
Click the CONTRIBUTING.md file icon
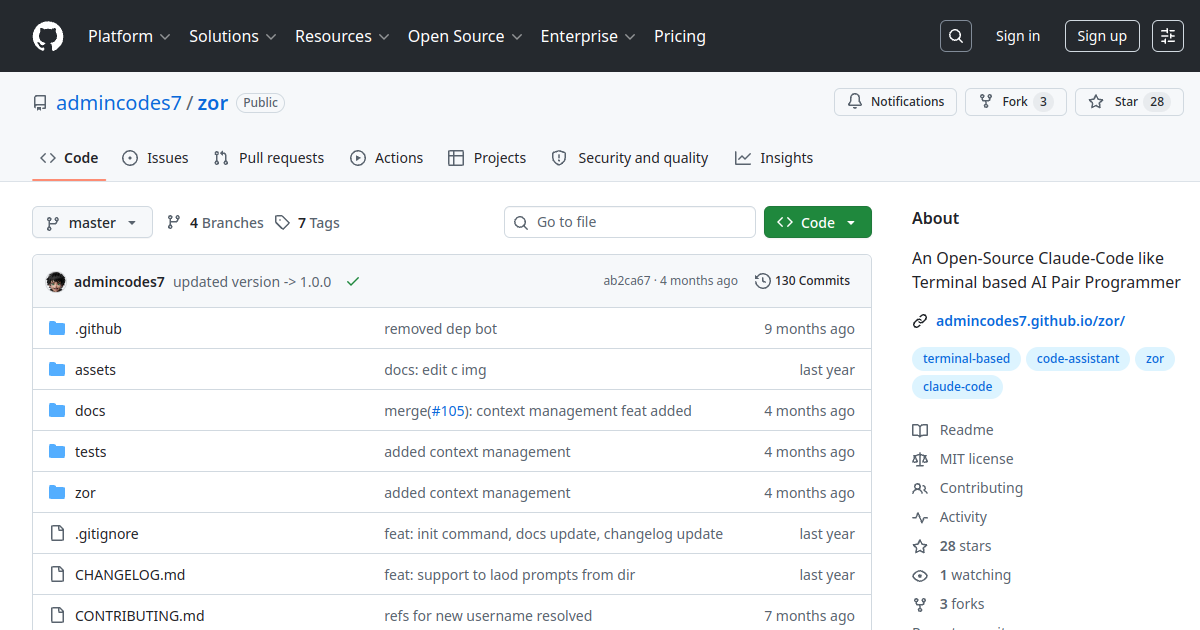tap(57, 616)
